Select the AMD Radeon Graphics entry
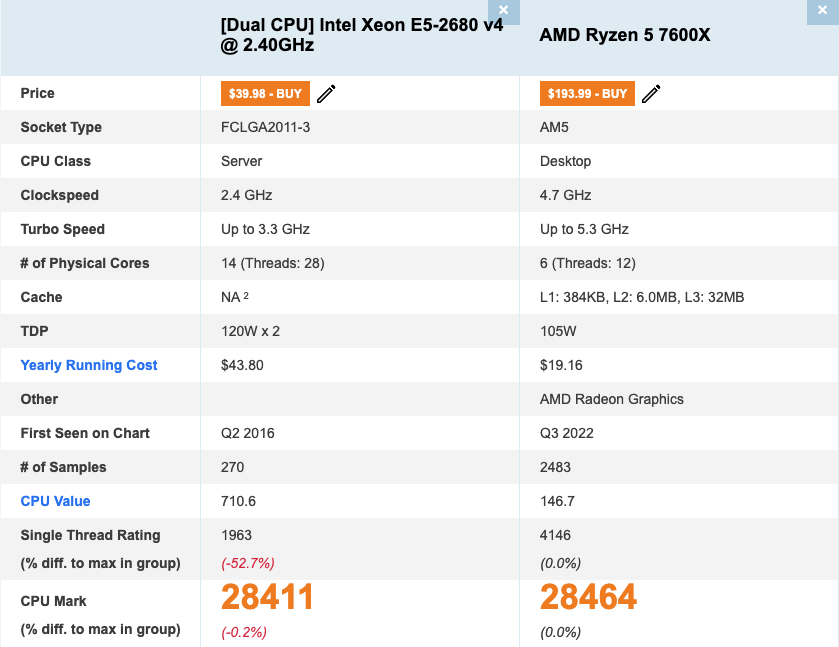Image resolution: width=839 pixels, height=647 pixels. (612, 399)
